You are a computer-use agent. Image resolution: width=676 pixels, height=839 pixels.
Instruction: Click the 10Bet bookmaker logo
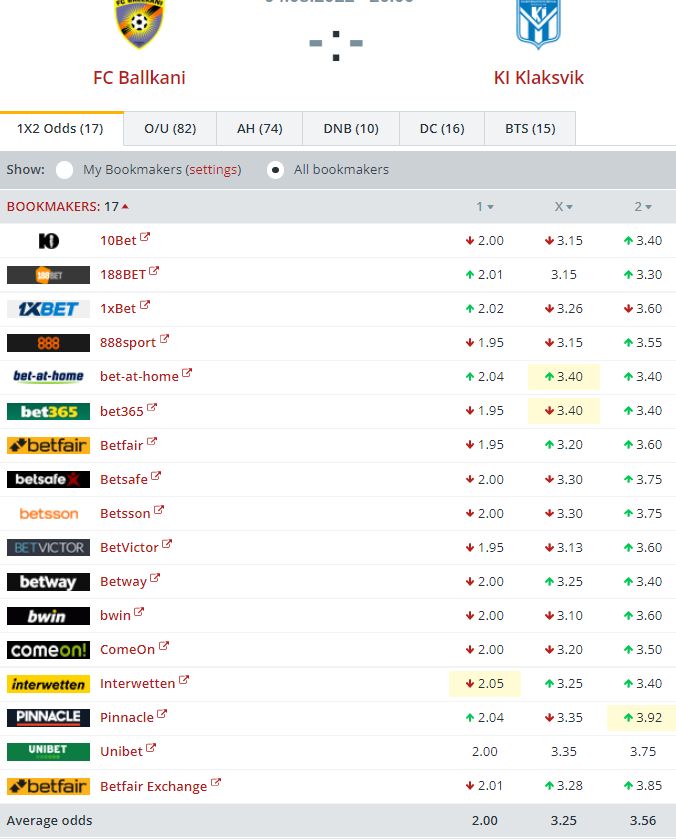[48, 241]
